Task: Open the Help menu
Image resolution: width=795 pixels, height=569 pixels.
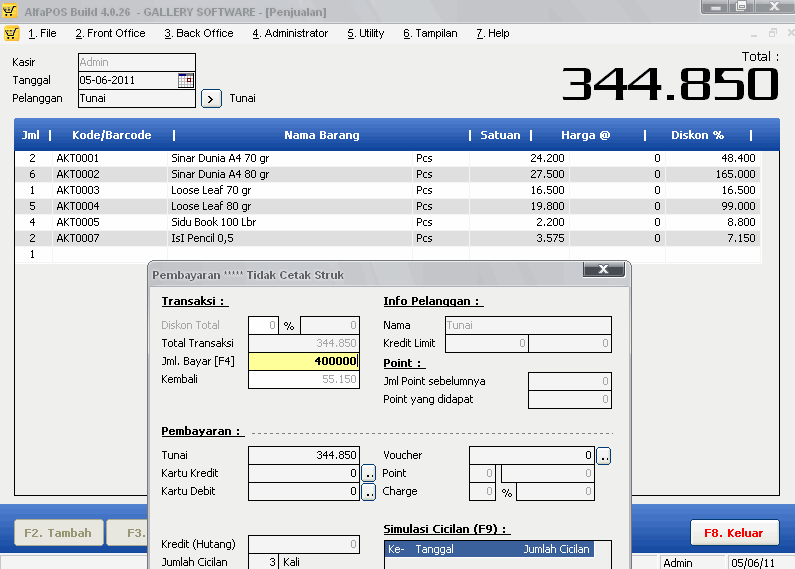Action: (493, 33)
